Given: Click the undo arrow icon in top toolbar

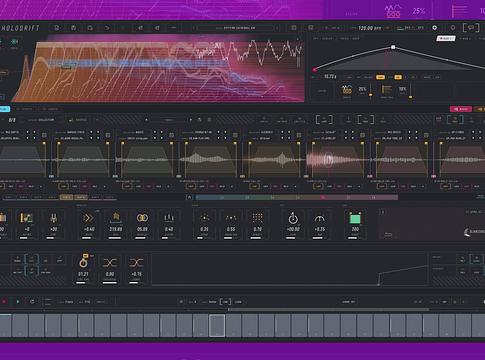Looking at the screenshot, I should 107,28.
